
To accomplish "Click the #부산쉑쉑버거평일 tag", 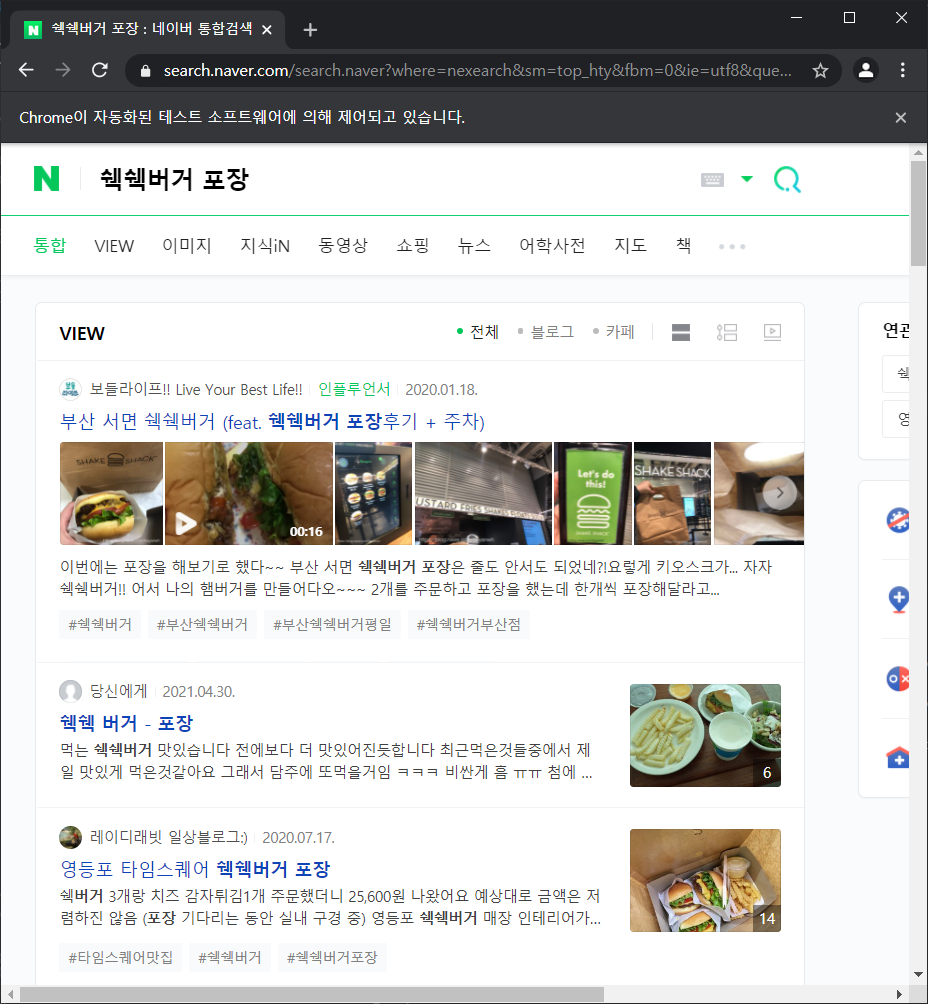I will (332, 624).
